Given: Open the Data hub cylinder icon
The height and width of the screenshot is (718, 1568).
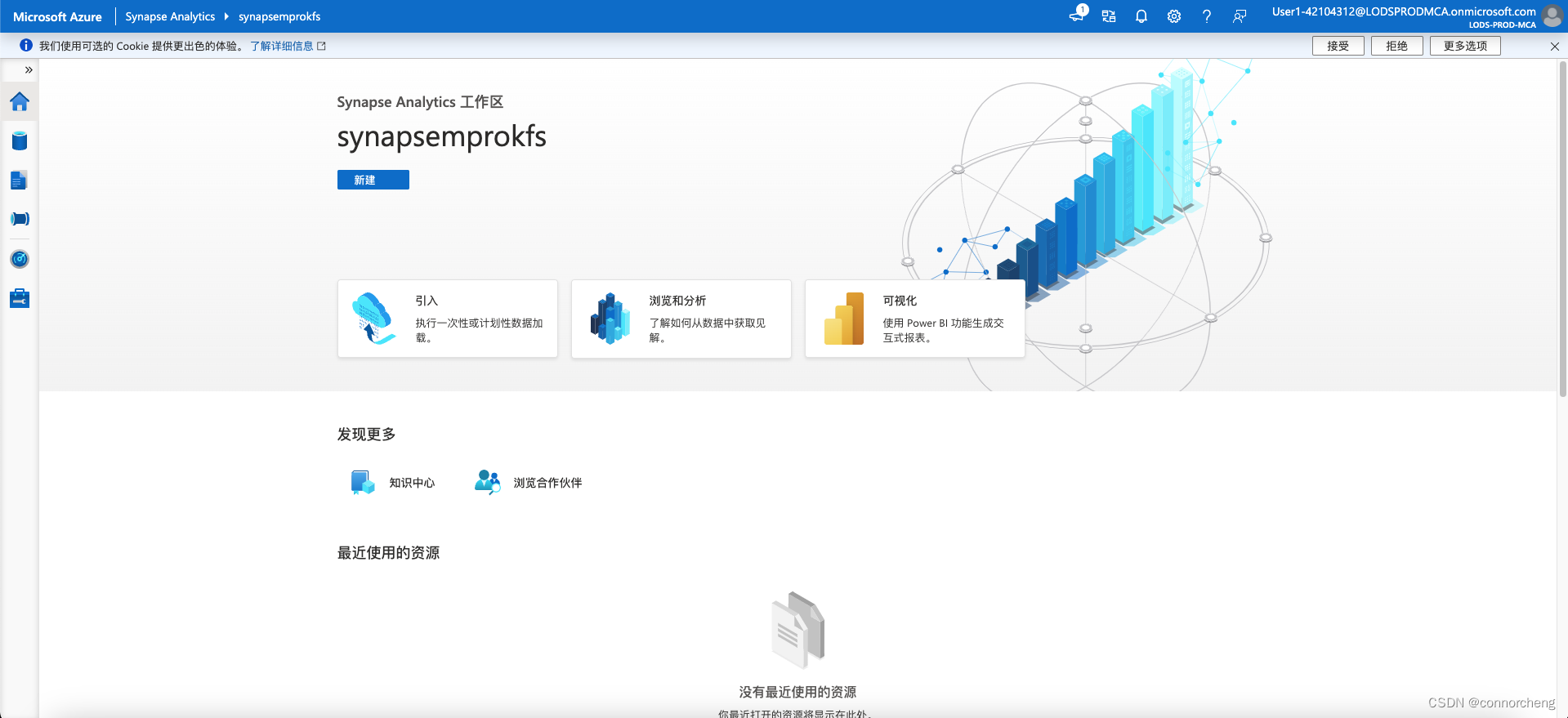Looking at the screenshot, I should click(x=20, y=140).
